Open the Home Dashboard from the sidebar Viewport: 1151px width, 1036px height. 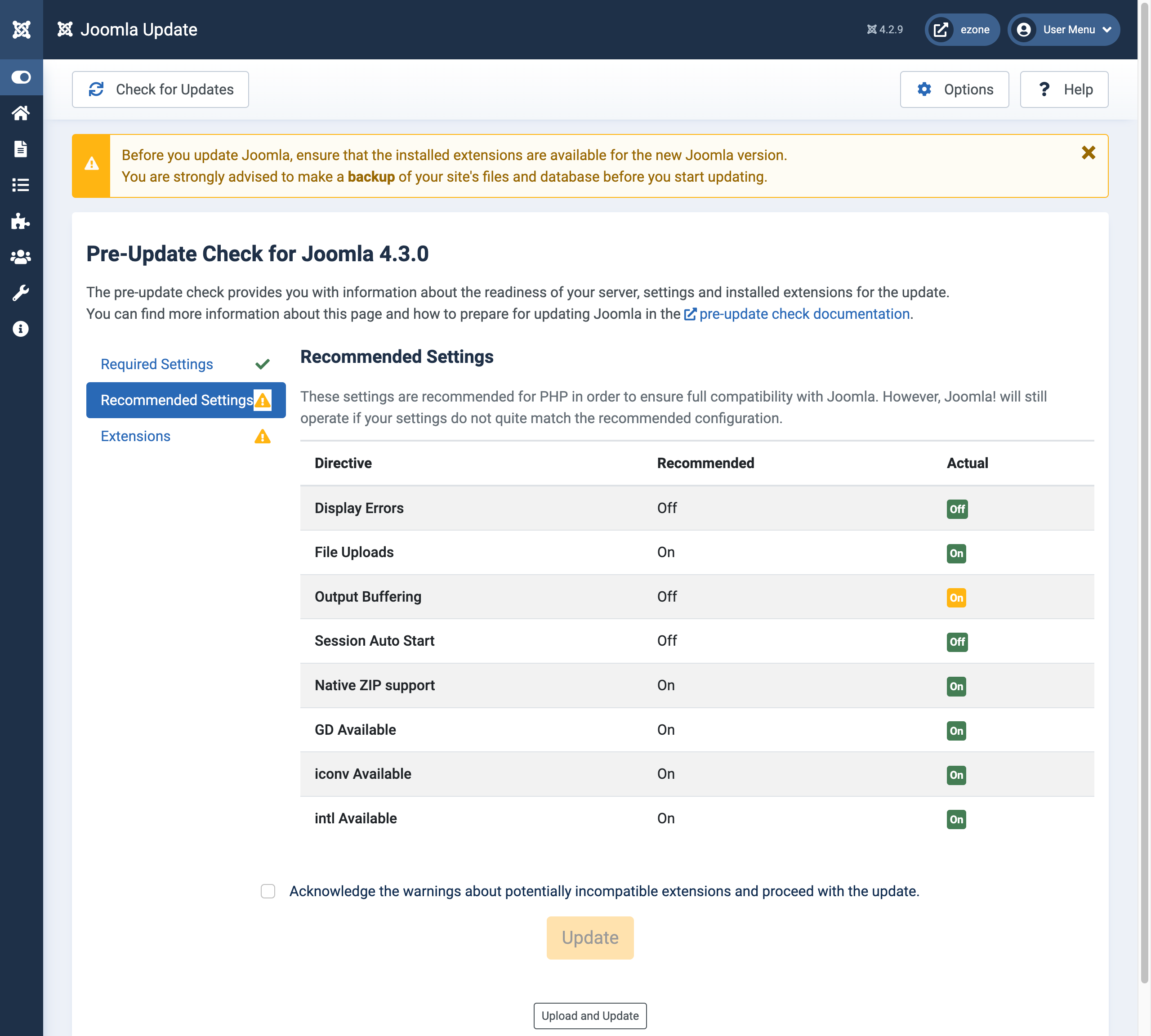21,113
